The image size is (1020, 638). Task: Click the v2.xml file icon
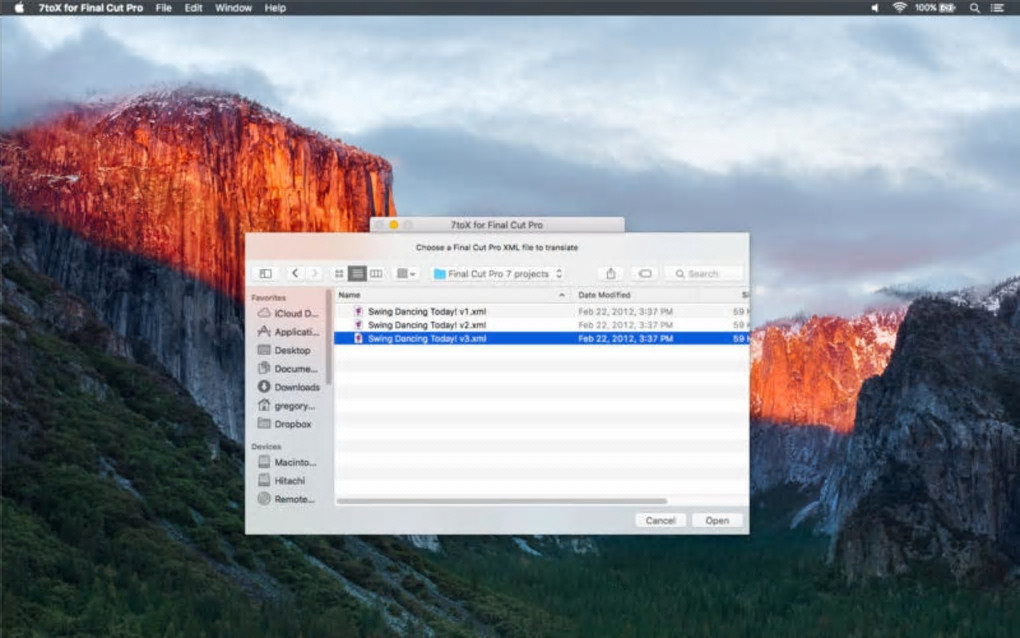coord(358,325)
